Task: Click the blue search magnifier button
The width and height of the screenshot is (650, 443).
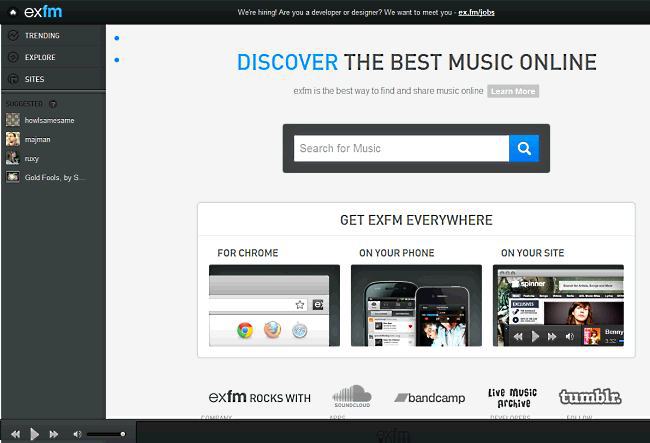Action: click(524, 148)
